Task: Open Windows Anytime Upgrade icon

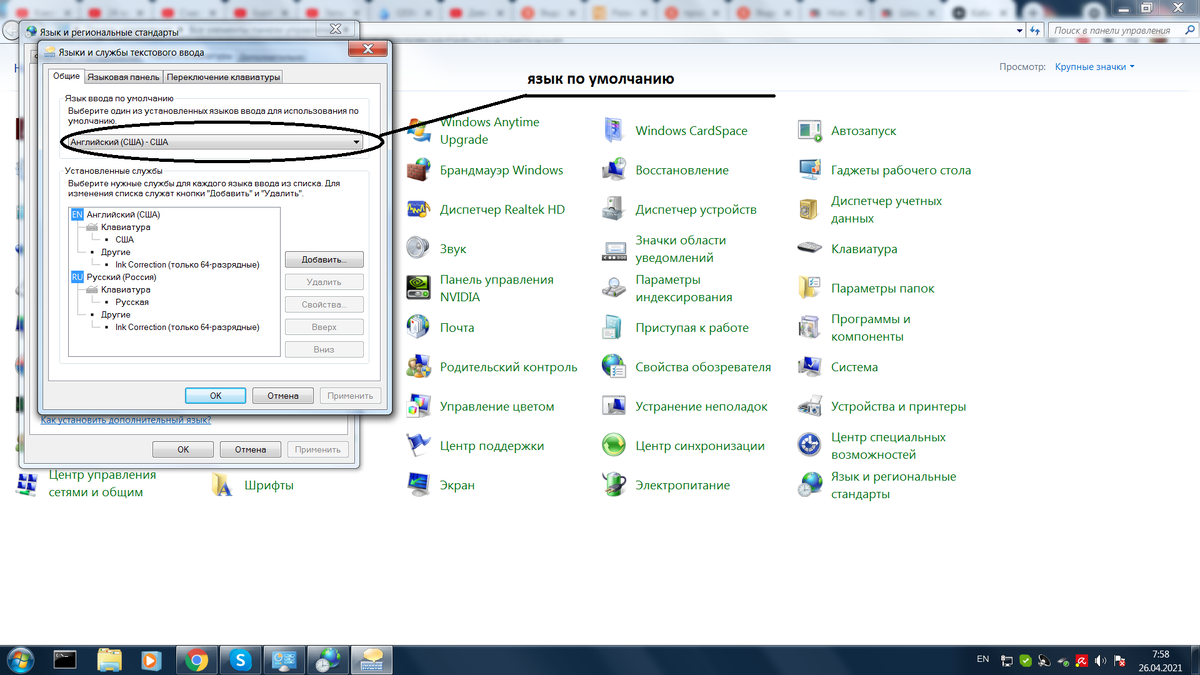Action: tap(420, 131)
